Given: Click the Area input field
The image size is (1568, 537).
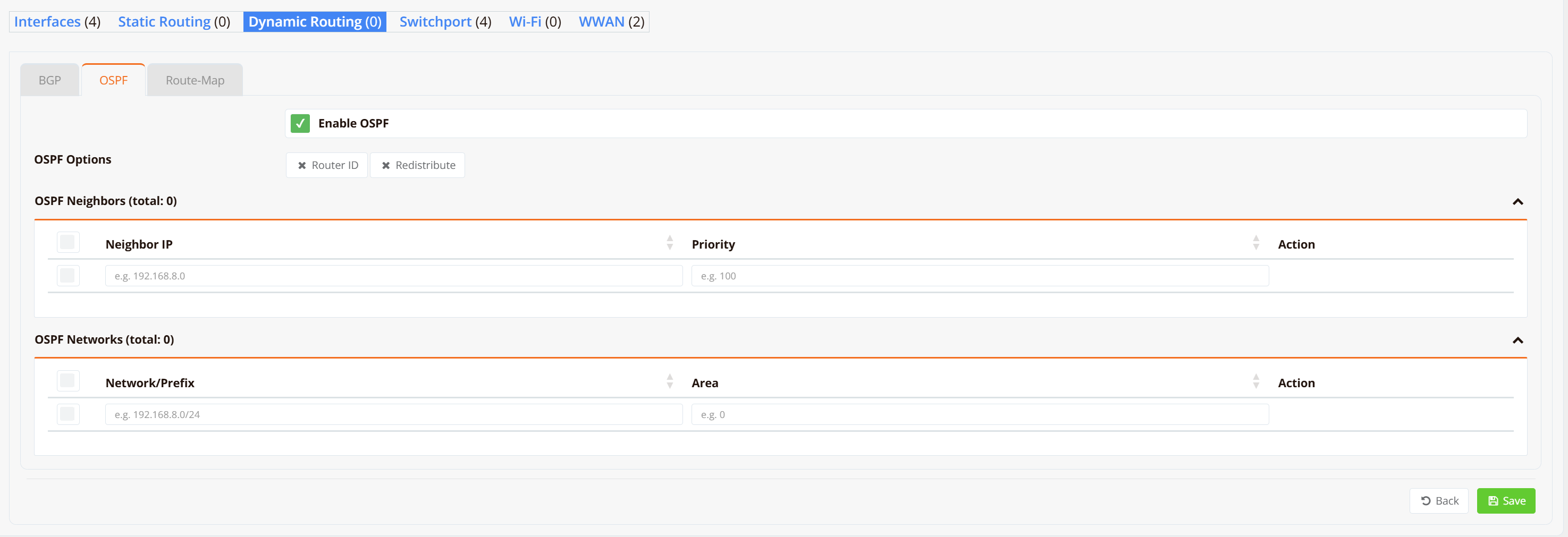Looking at the screenshot, I should pyautogui.click(x=980, y=415).
